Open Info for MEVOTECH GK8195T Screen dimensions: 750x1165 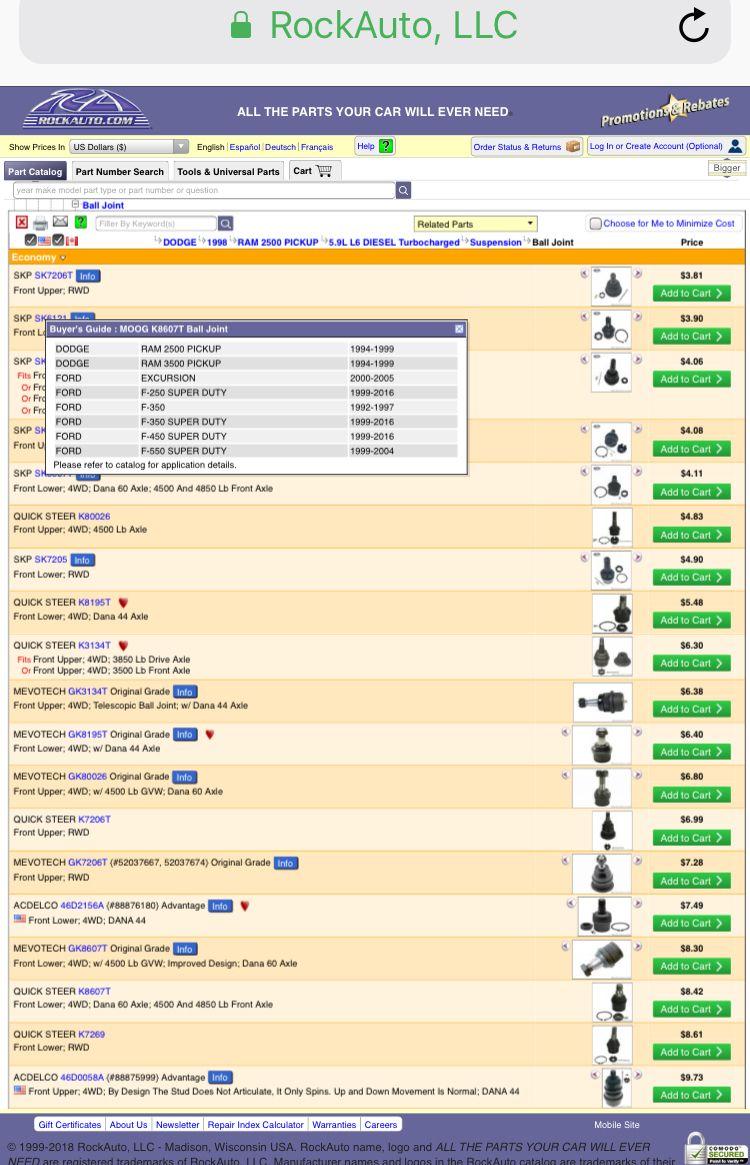point(185,735)
